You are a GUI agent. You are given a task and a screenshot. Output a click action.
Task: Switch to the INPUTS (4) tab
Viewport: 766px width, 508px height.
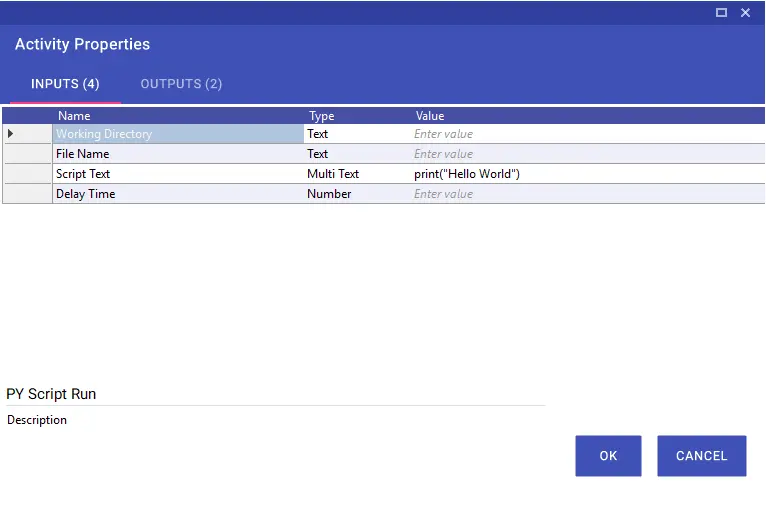coord(65,84)
